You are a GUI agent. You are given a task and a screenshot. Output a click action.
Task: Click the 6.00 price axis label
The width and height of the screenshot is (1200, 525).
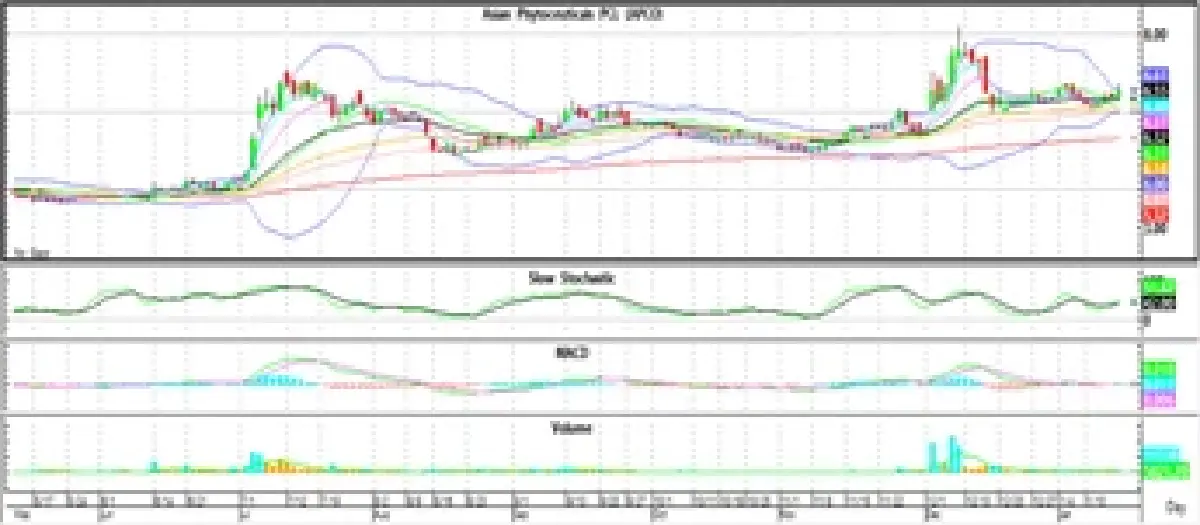click(x=1155, y=34)
